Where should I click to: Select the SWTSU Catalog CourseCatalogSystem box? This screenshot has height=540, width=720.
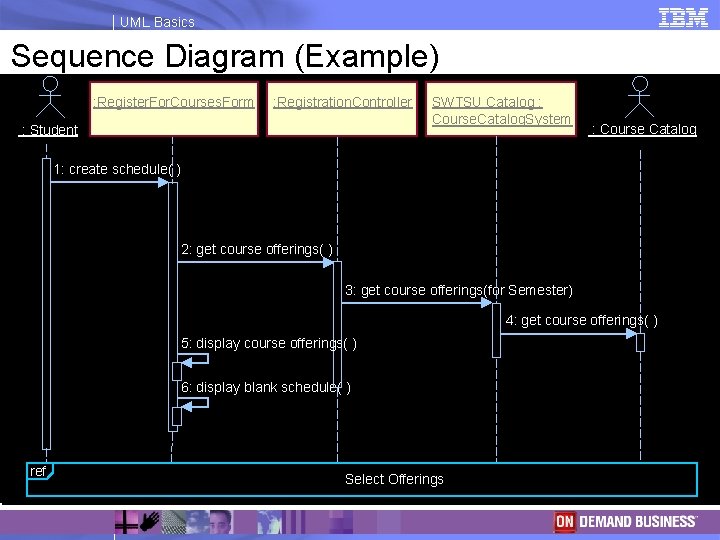coord(501,109)
